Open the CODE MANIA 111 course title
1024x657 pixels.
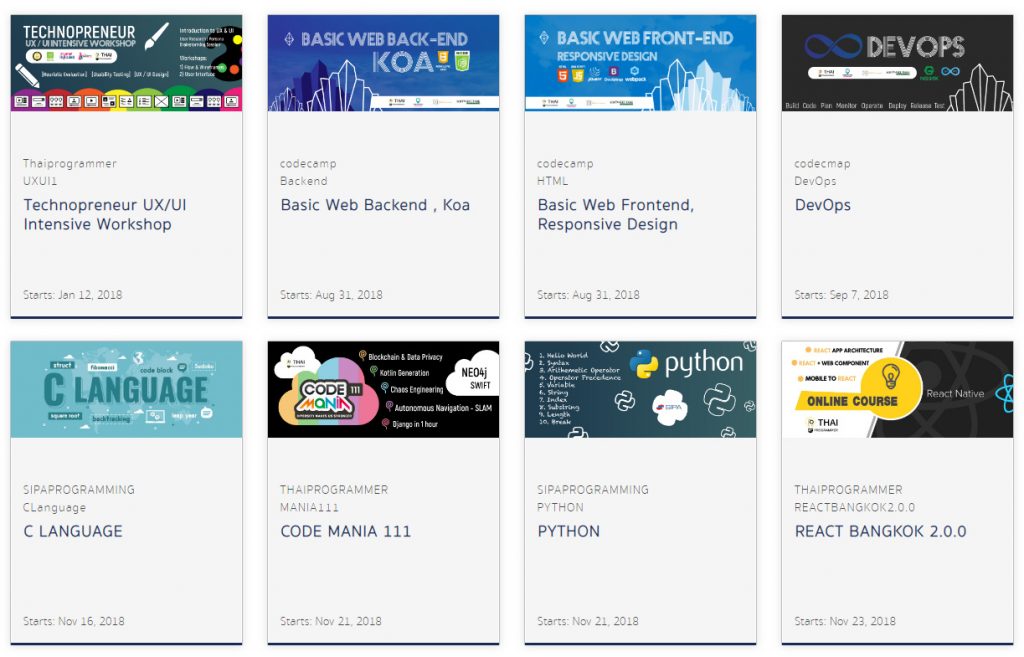345,531
